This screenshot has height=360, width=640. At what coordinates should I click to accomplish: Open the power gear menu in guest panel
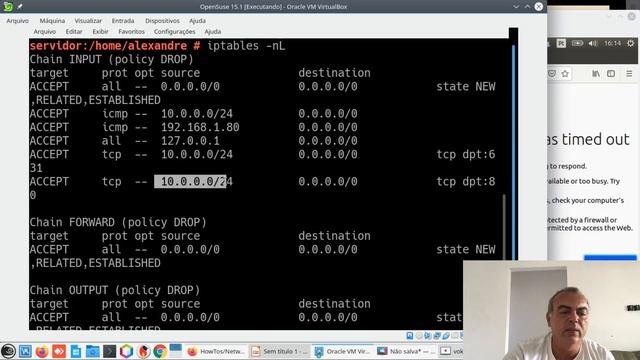tap(631, 43)
